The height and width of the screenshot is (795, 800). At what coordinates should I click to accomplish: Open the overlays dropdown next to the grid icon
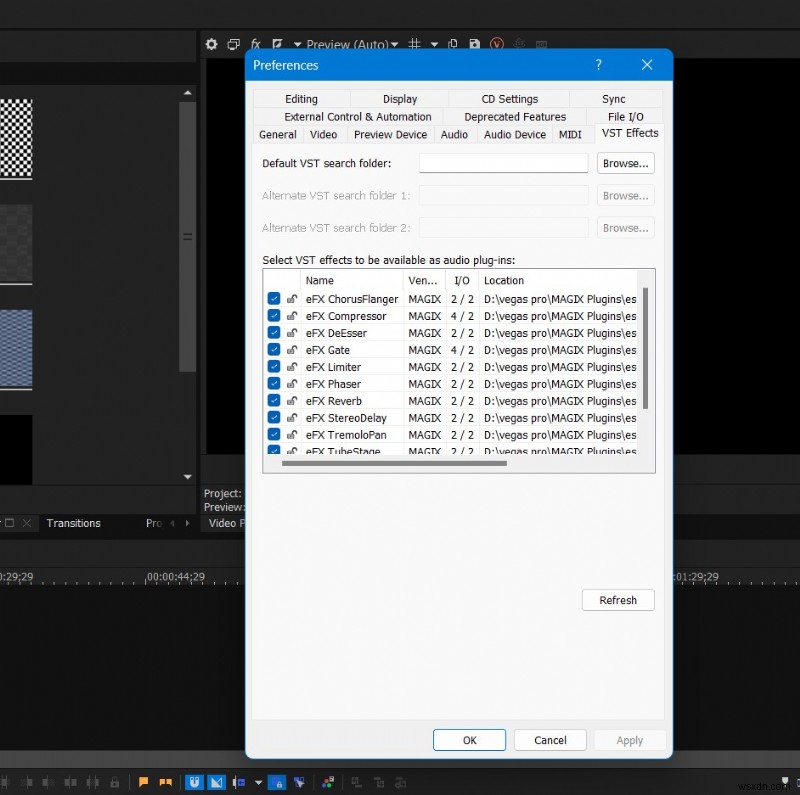point(434,44)
